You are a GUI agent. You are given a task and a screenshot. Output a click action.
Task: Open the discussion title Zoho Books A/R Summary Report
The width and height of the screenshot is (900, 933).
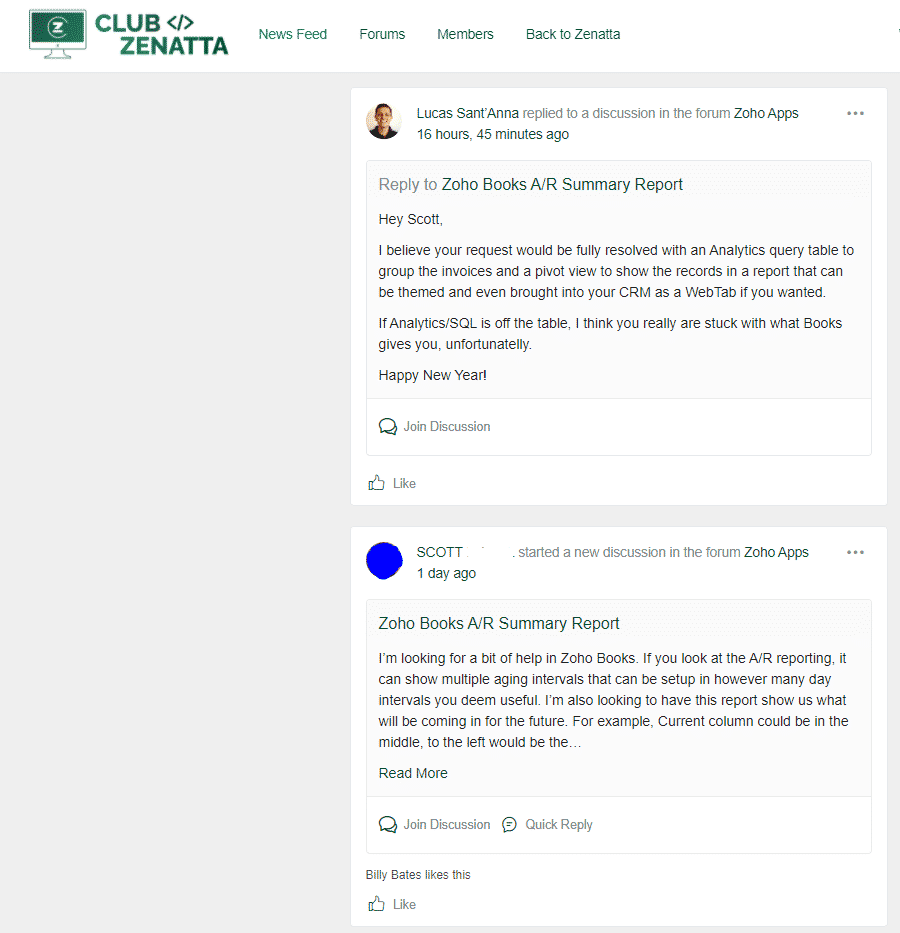coord(498,623)
